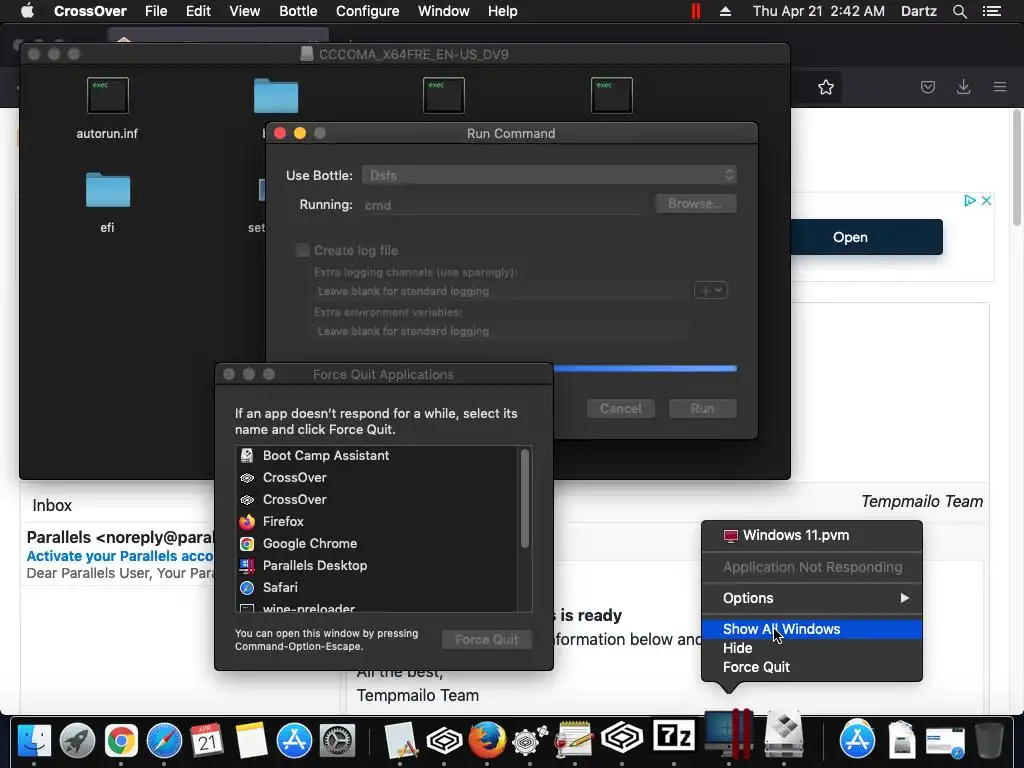
Task: Open Finder from the Dock
Action: coord(34,740)
